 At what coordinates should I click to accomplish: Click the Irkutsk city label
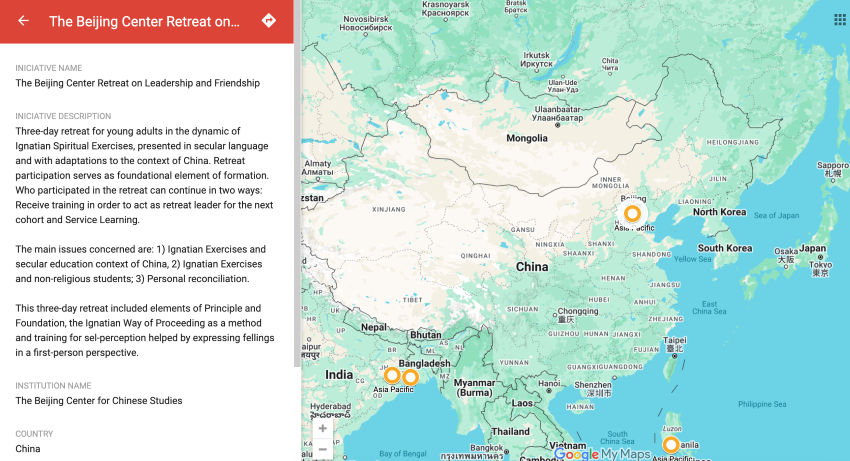(536, 59)
